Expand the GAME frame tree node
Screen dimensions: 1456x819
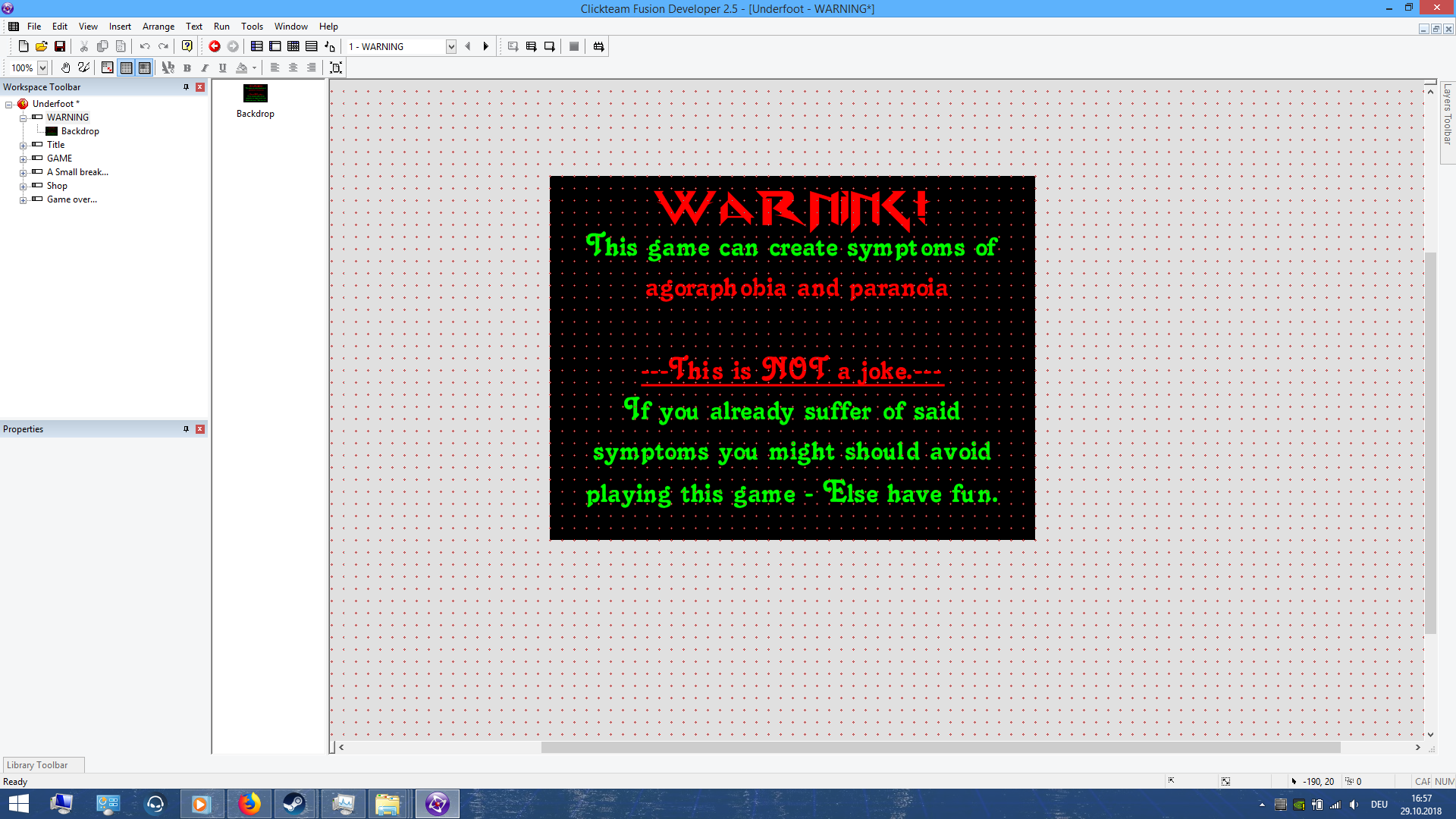coord(24,159)
